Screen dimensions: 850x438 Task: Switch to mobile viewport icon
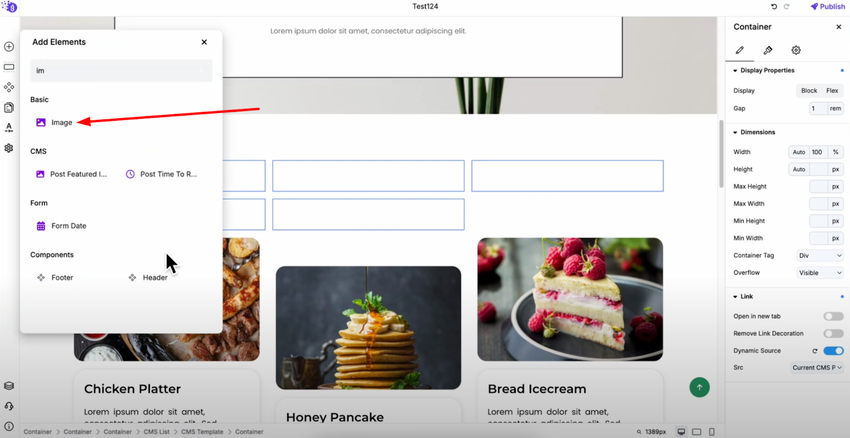click(712, 431)
